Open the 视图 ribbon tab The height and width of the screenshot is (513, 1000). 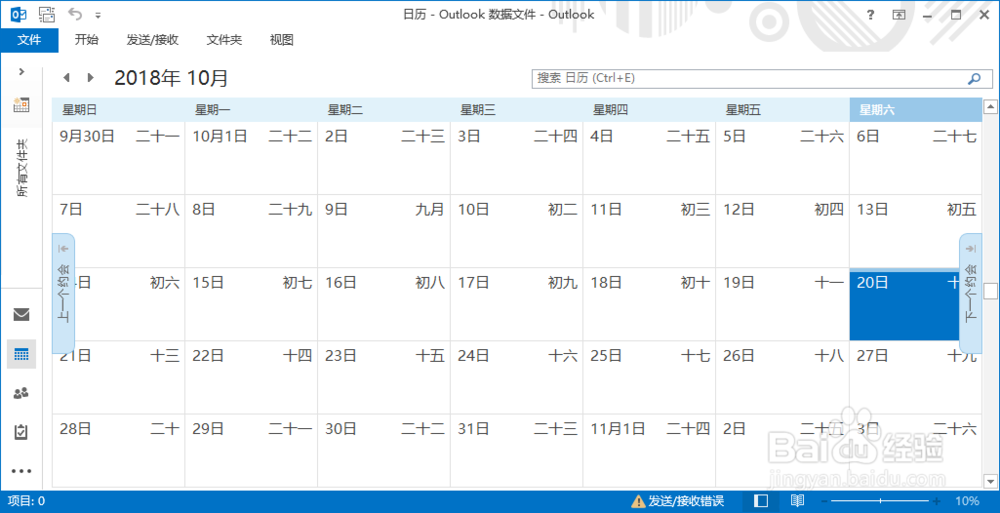coord(281,40)
